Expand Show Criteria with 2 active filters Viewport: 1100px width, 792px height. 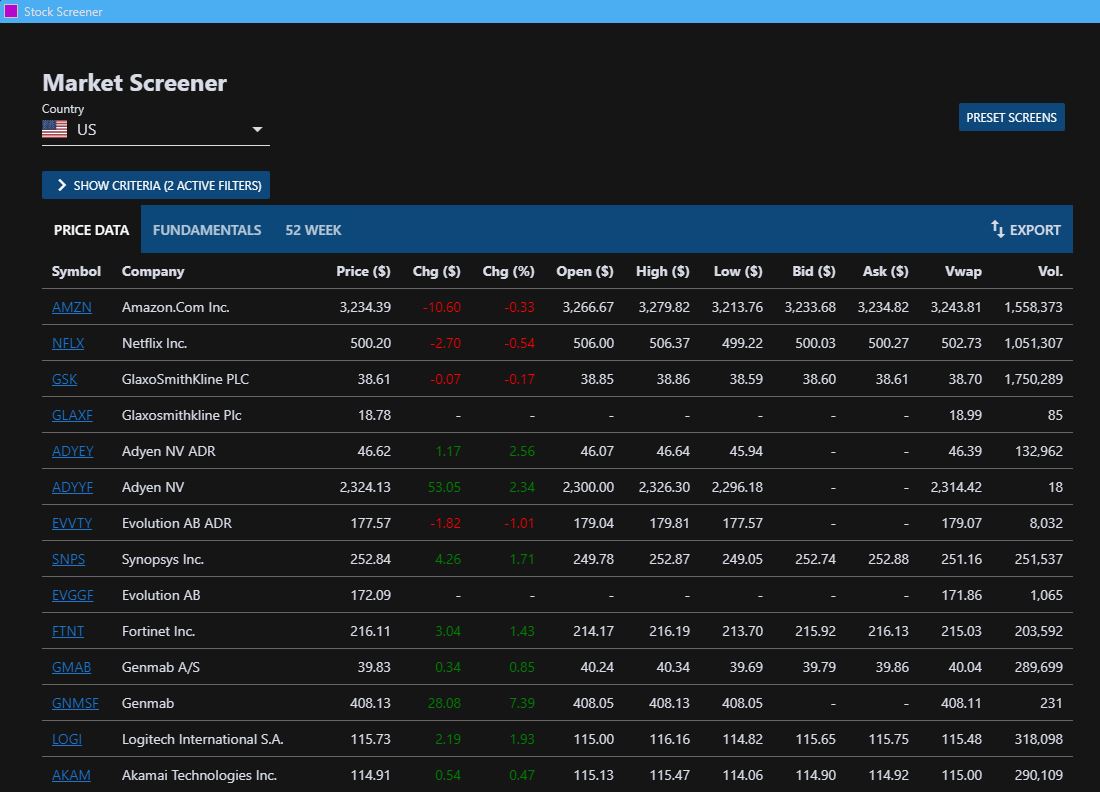156,185
